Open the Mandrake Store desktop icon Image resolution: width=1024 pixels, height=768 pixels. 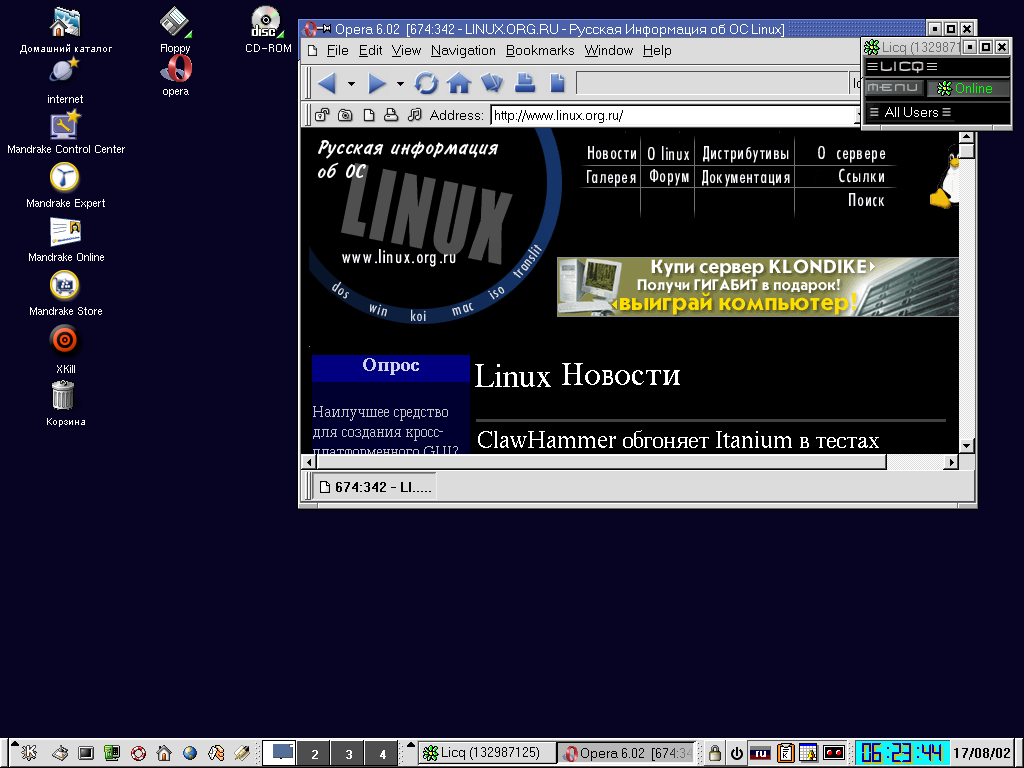coord(65,294)
